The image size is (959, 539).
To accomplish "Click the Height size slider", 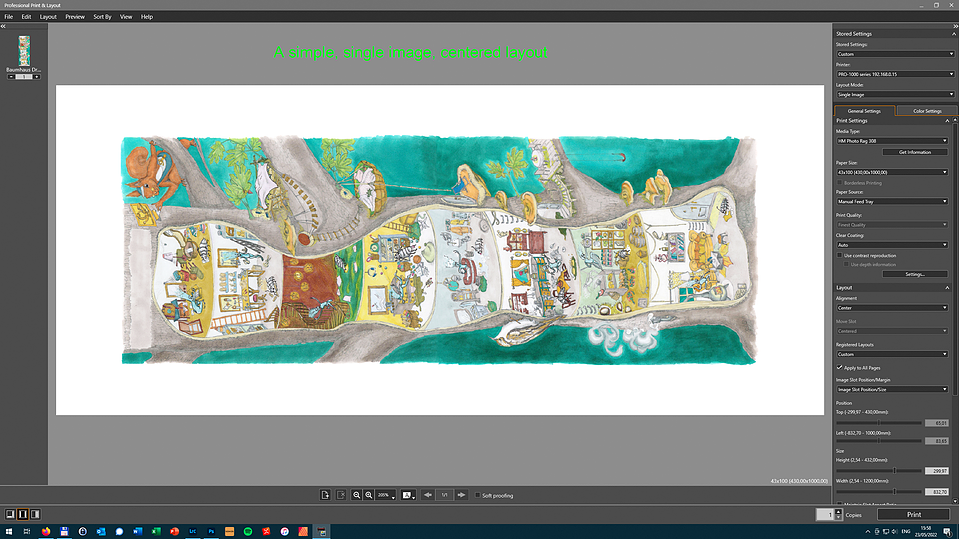I will [x=879, y=470].
